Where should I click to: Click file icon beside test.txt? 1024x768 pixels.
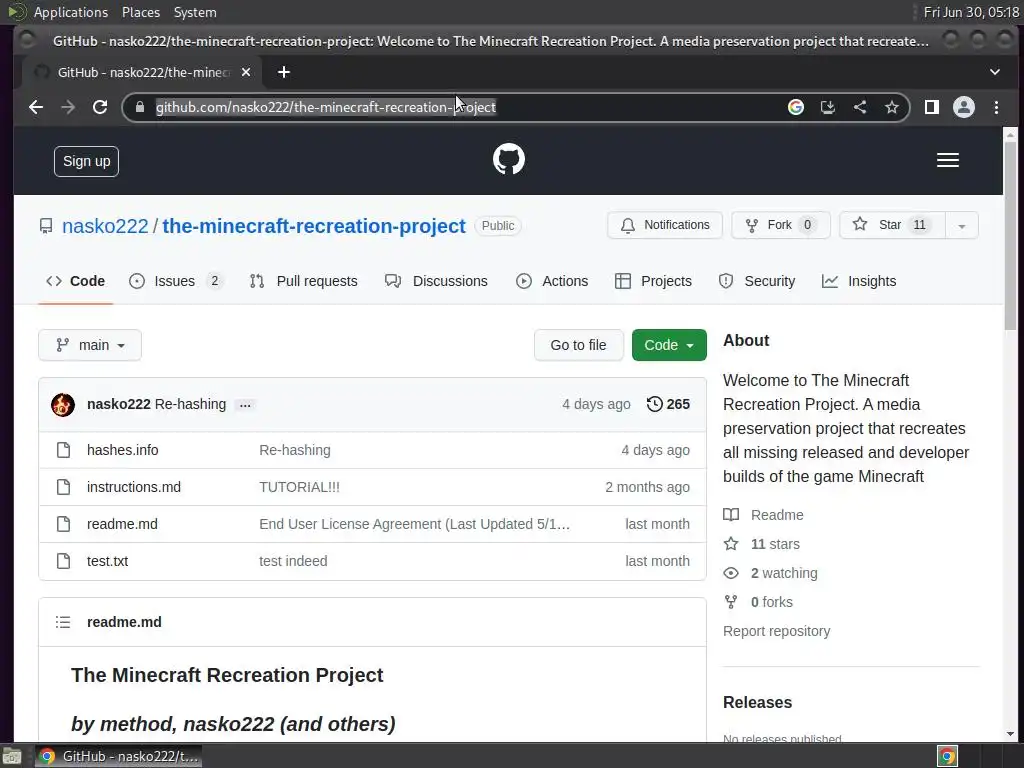tap(63, 561)
